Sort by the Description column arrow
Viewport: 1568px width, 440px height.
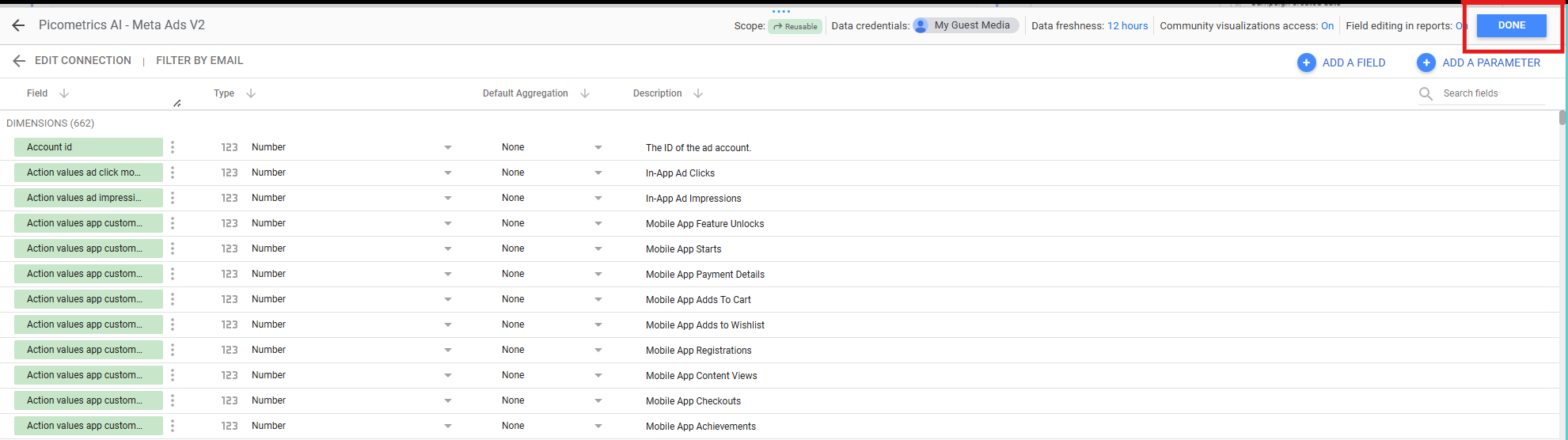[x=697, y=93]
